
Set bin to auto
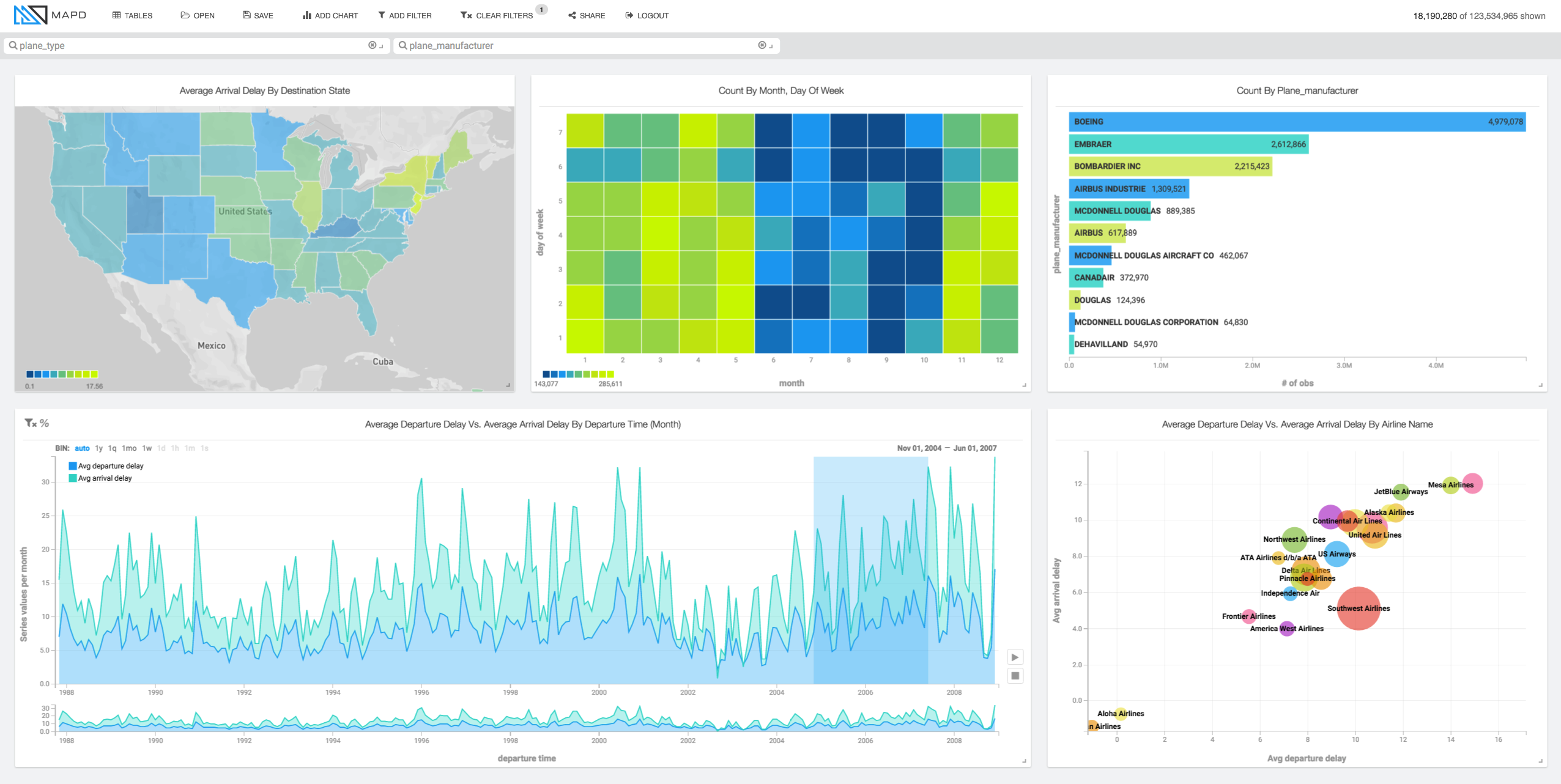tap(82, 448)
